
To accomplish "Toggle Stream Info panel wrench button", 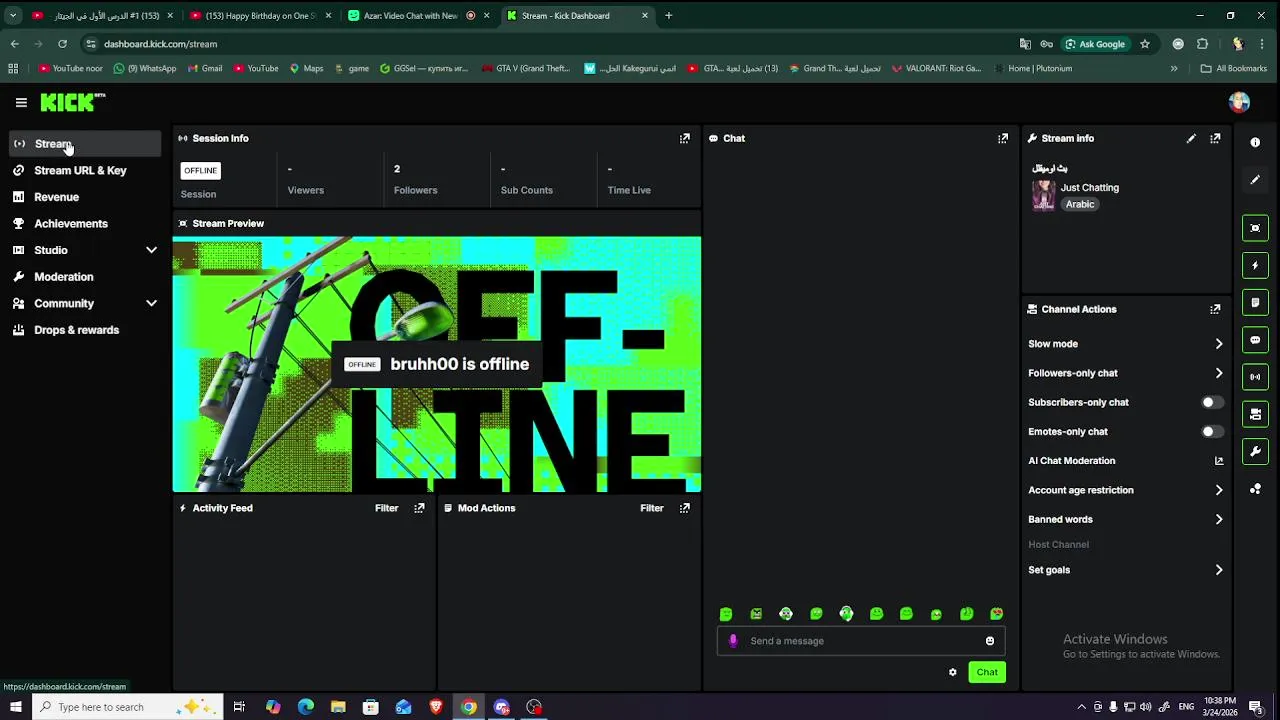I will [x=1255, y=452].
